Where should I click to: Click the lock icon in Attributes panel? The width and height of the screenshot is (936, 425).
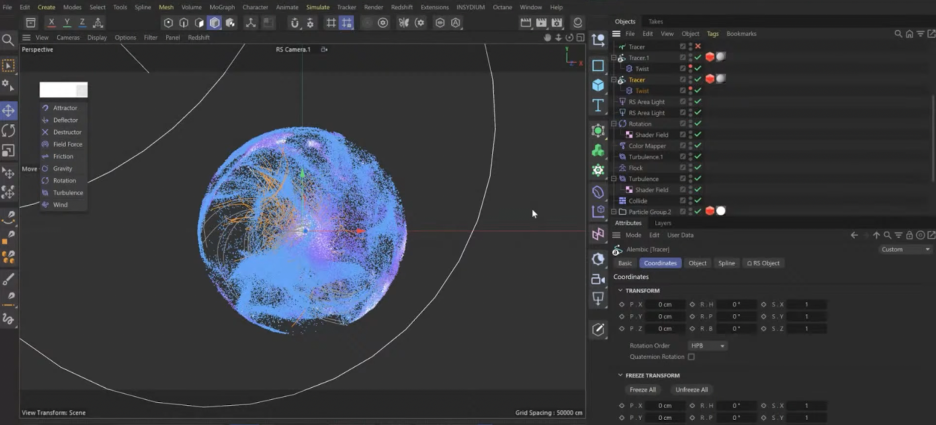pos(909,235)
